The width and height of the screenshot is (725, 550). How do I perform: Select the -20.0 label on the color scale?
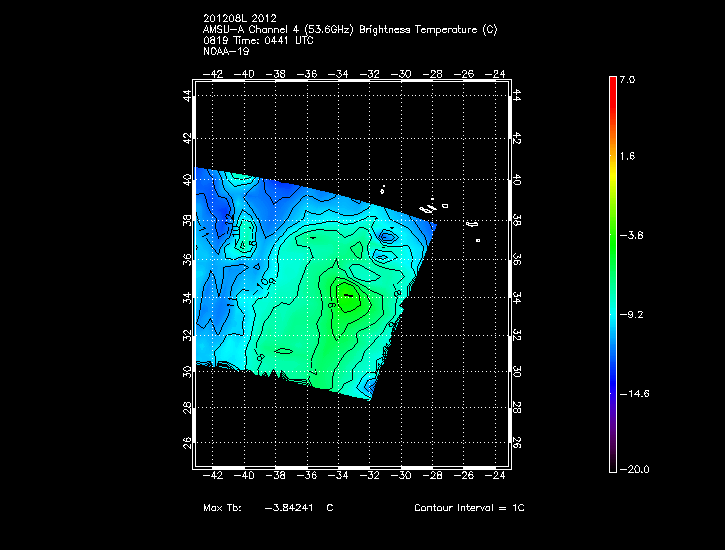633,469
